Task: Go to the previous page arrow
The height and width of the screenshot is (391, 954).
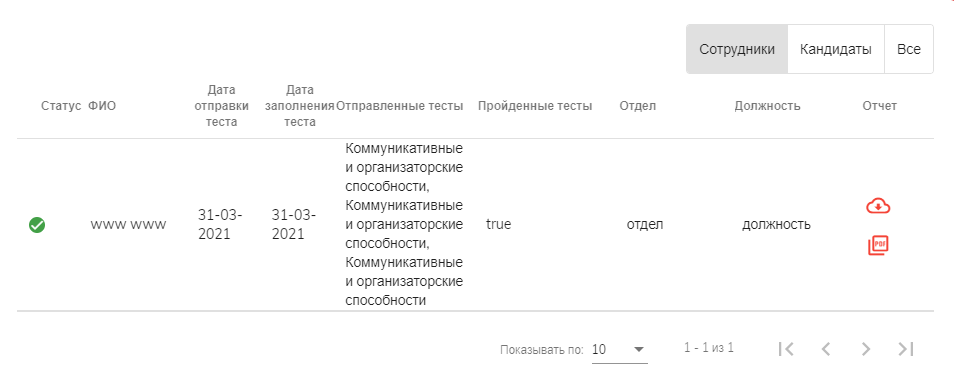Action: (826, 349)
